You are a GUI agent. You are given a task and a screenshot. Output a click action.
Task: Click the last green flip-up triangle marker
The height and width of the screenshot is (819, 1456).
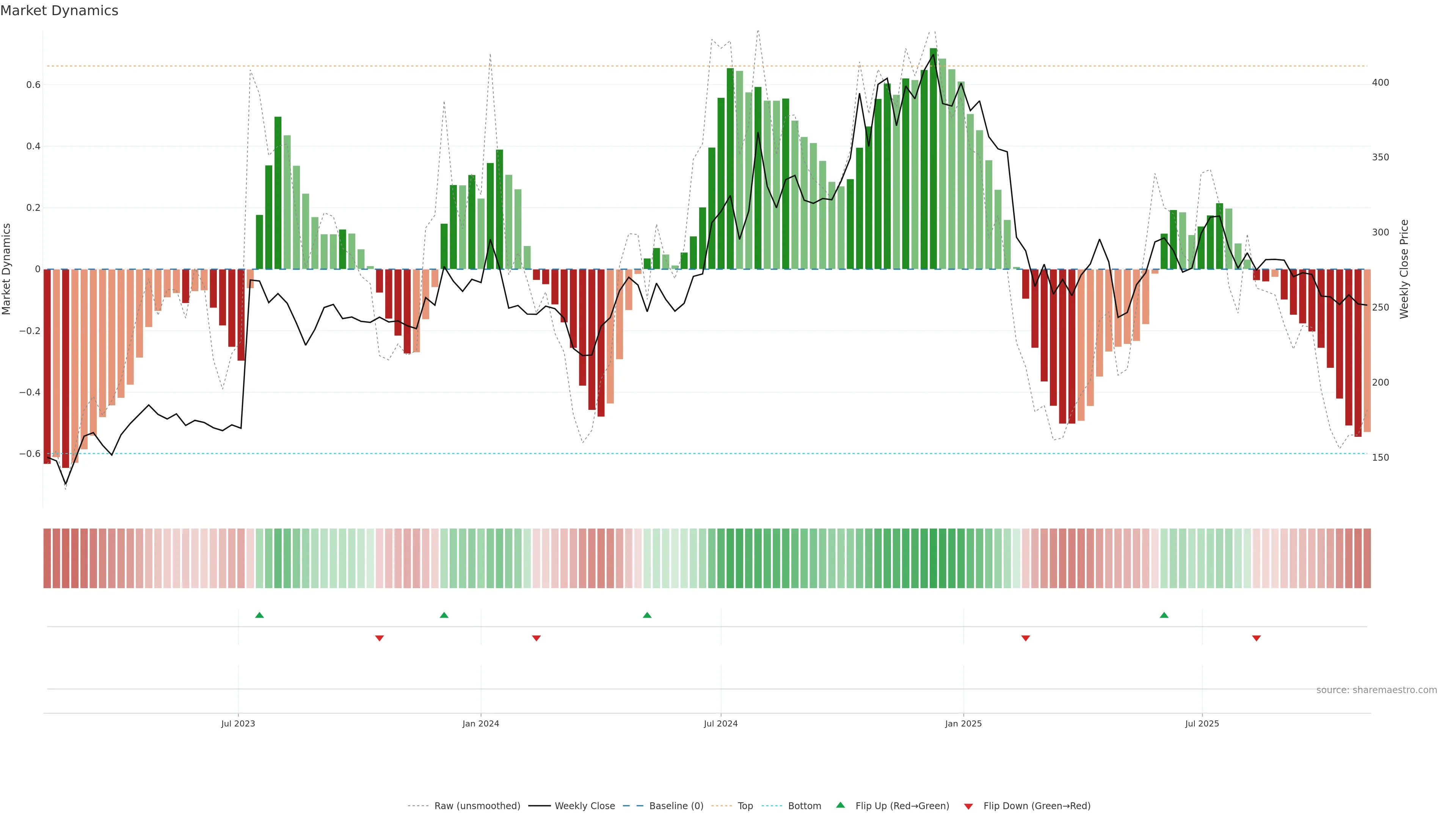[x=1164, y=615]
